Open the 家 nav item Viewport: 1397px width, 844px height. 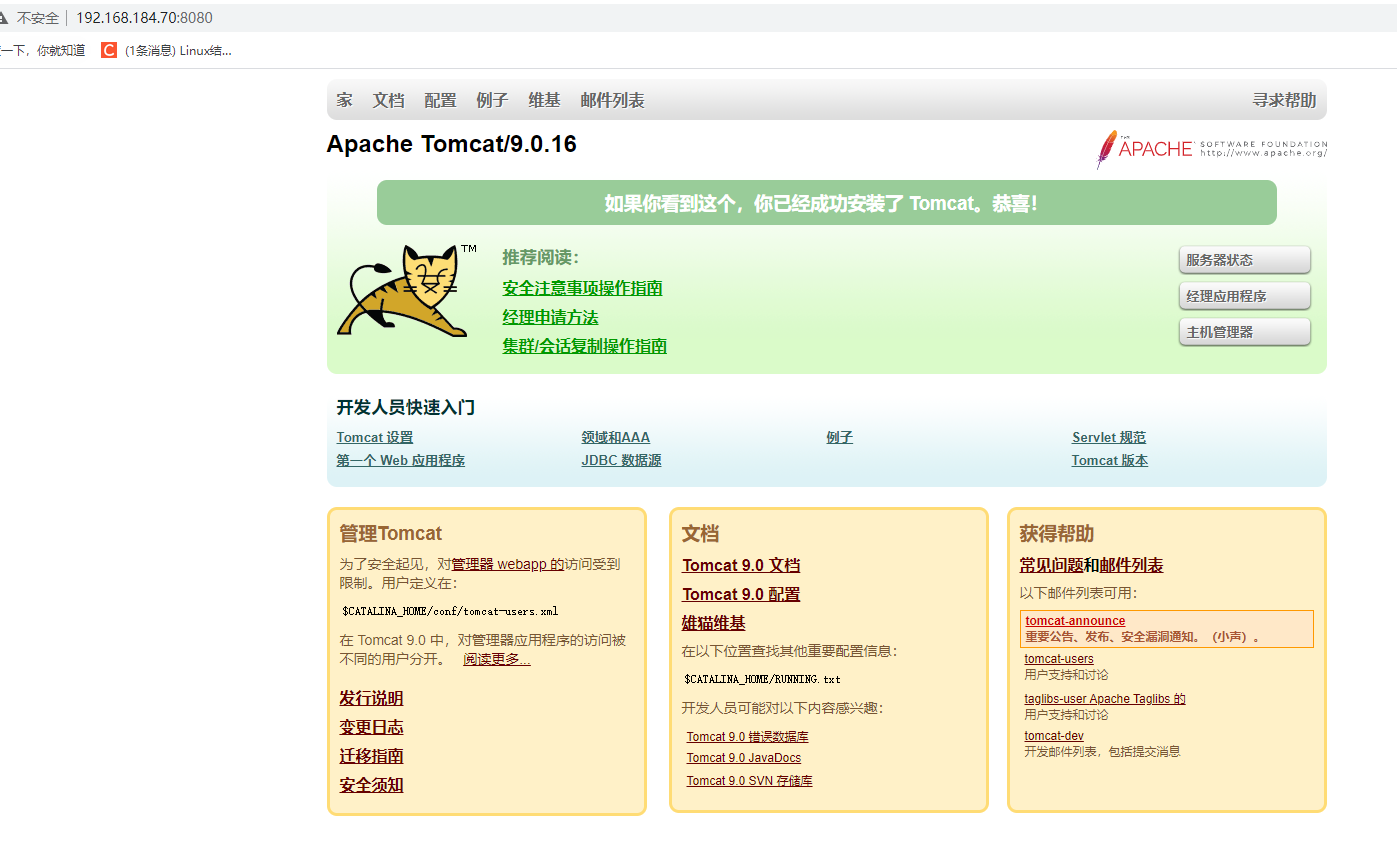(344, 100)
